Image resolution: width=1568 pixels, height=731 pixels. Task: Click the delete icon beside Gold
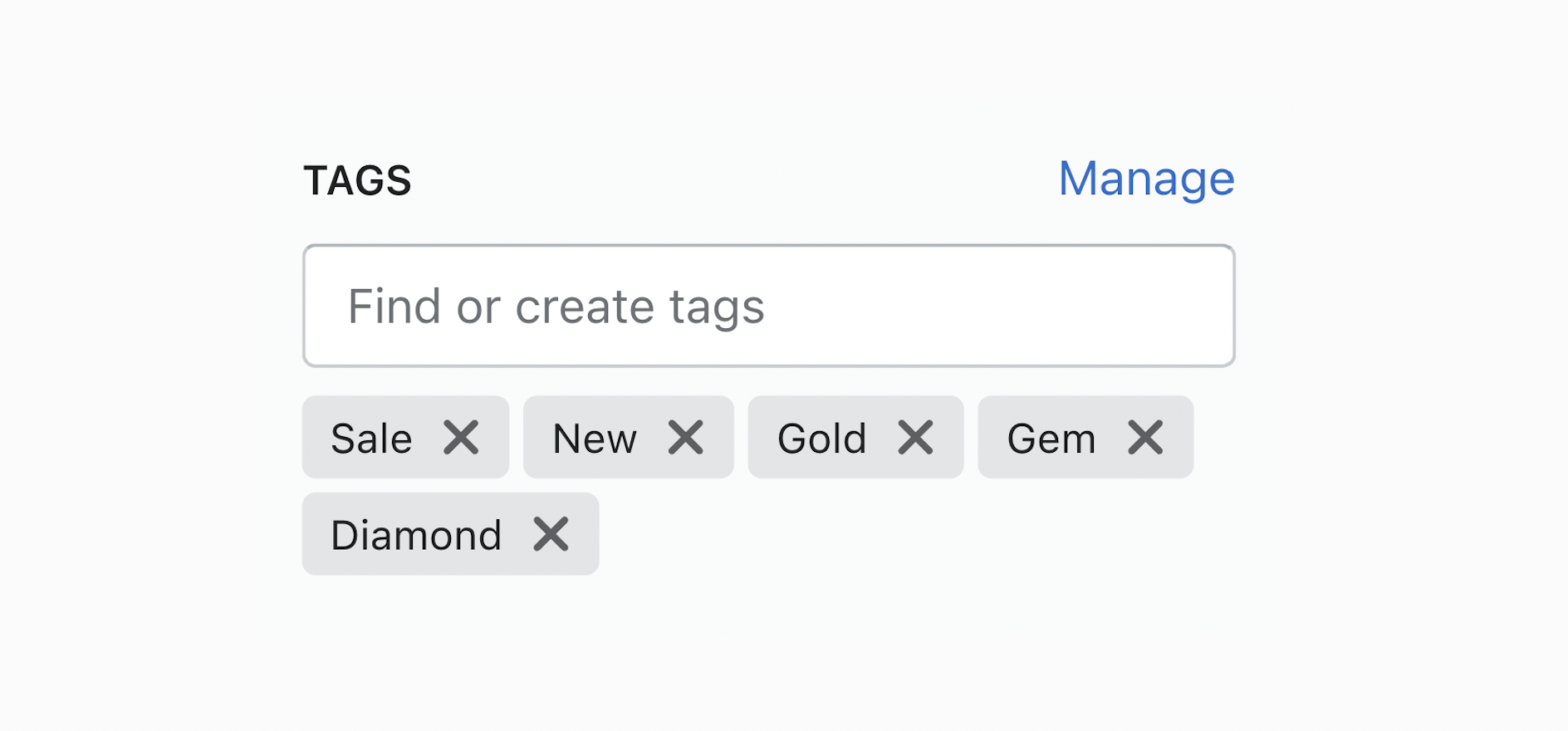pos(914,438)
